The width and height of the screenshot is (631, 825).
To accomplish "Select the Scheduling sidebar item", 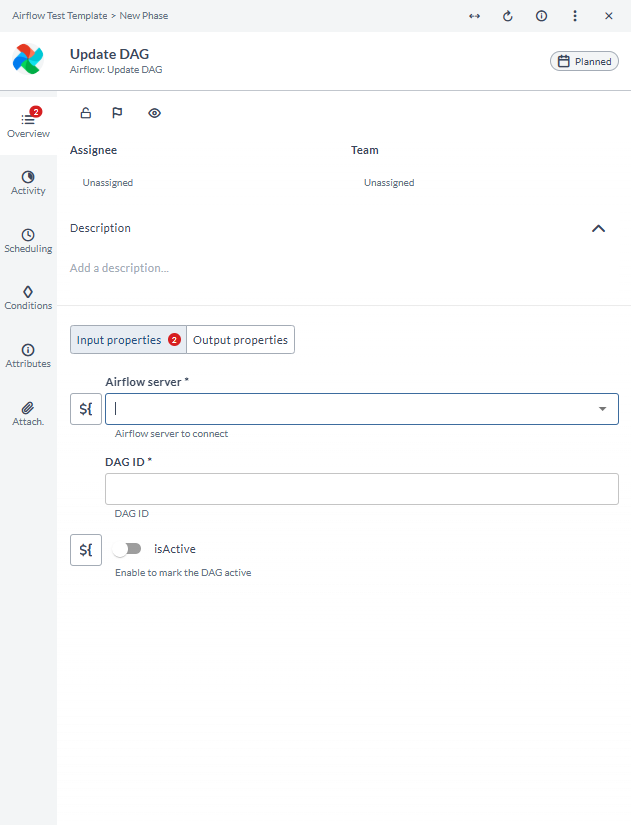I will pyautogui.click(x=28, y=240).
